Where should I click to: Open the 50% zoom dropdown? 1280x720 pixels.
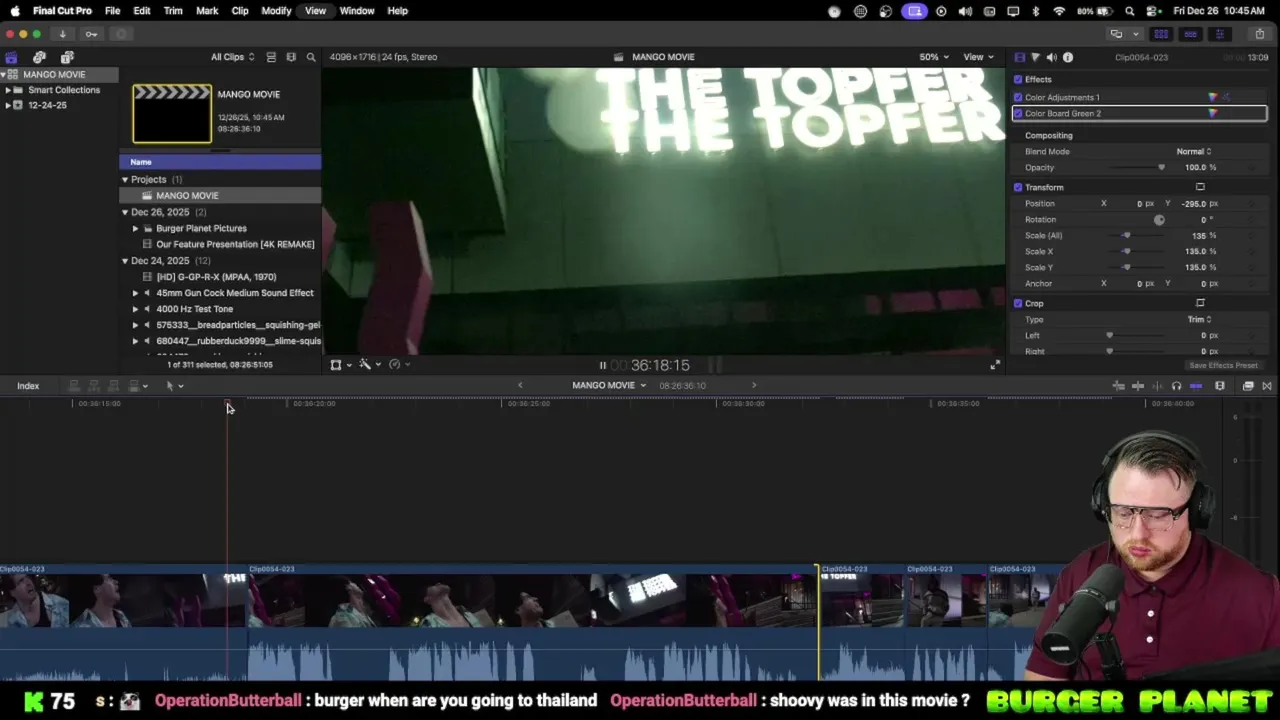[934, 57]
